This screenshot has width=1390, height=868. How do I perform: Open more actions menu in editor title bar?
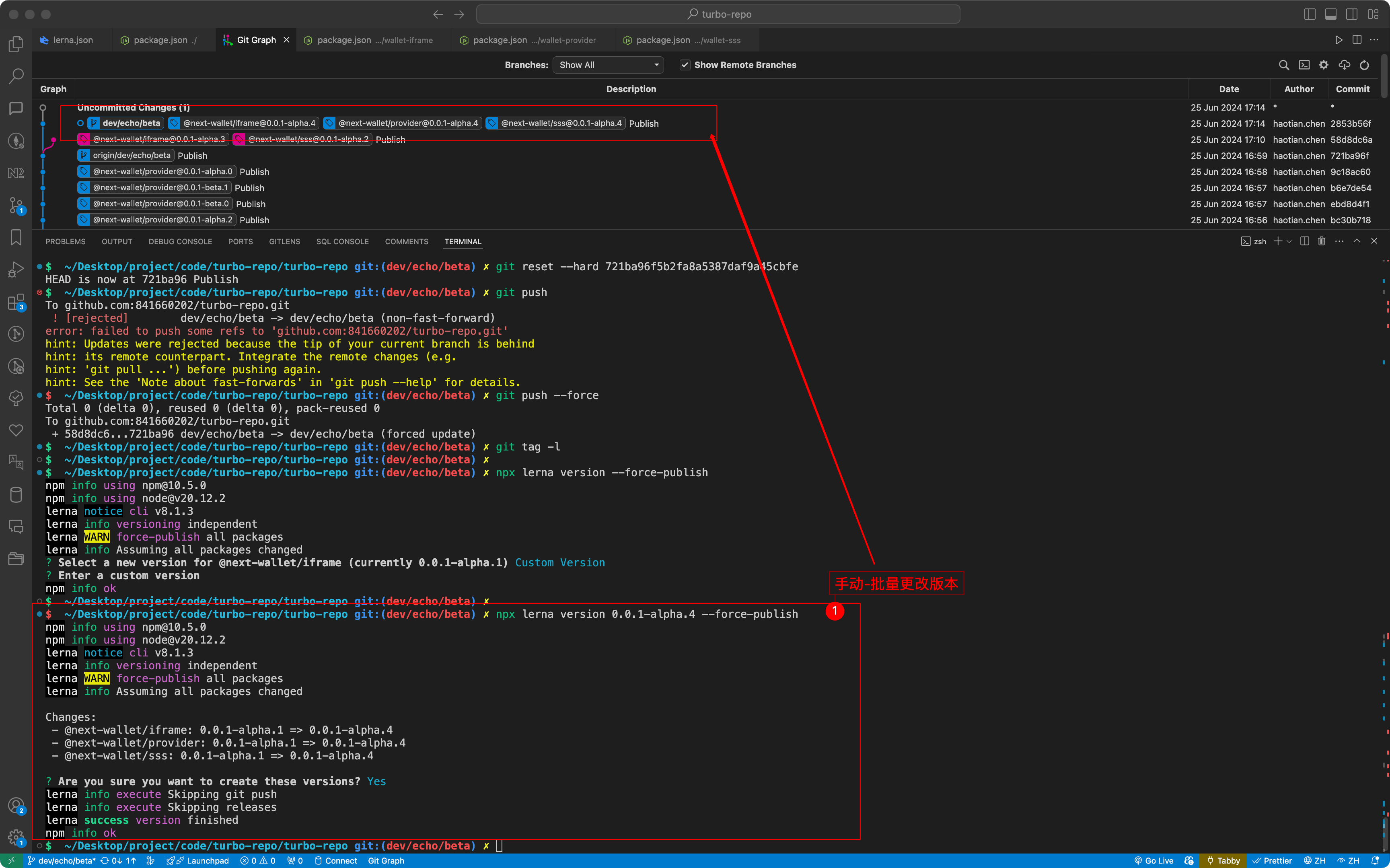coord(1374,39)
